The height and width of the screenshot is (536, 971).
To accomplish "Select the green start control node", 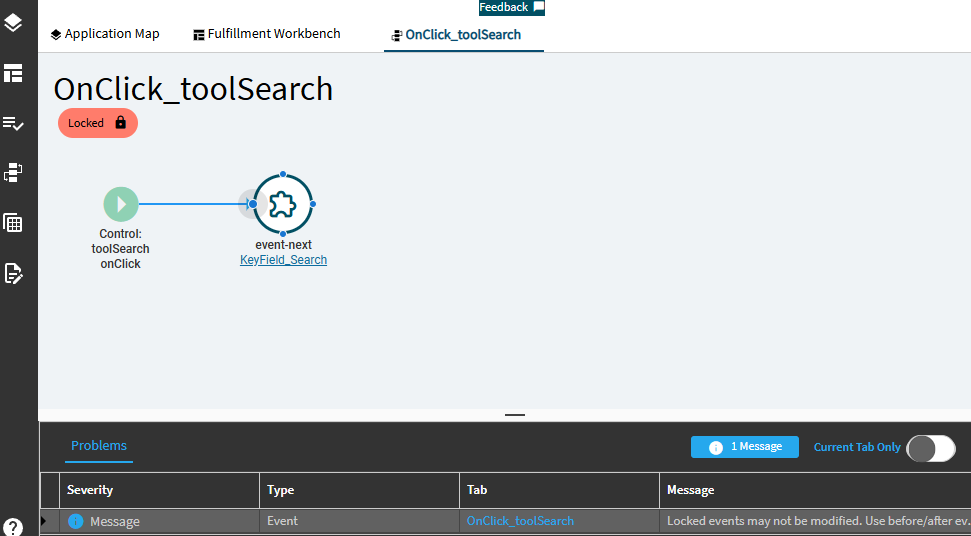I will point(121,204).
